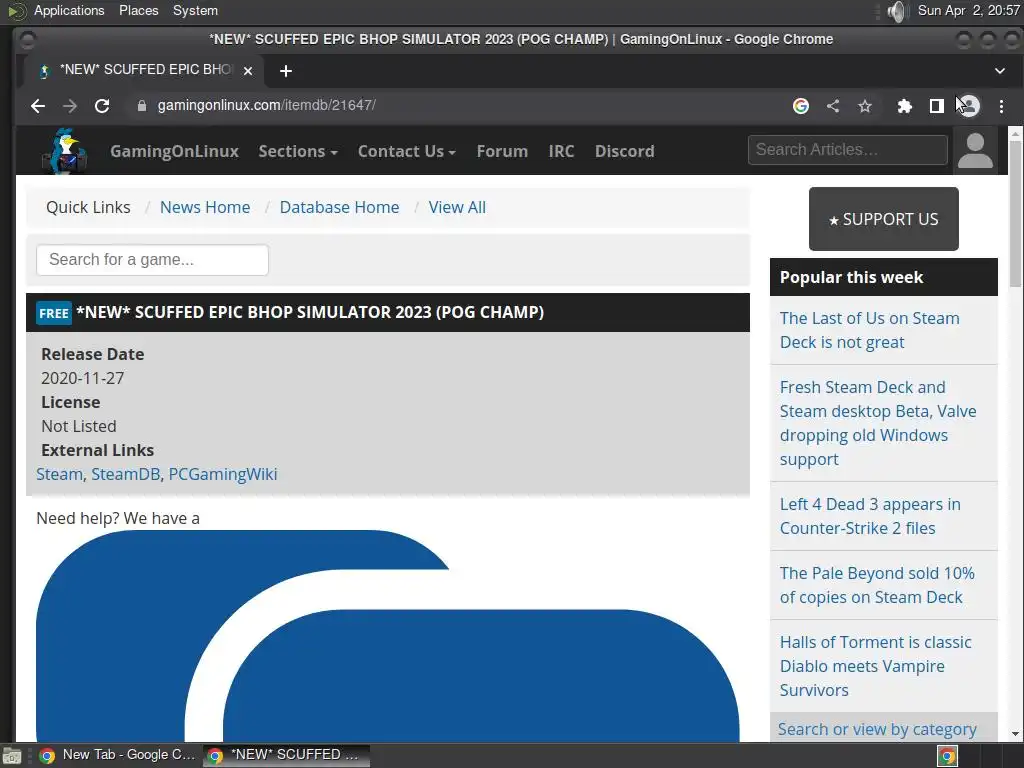Open the IRC nav link
The width and height of the screenshot is (1024, 768).
(x=561, y=151)
